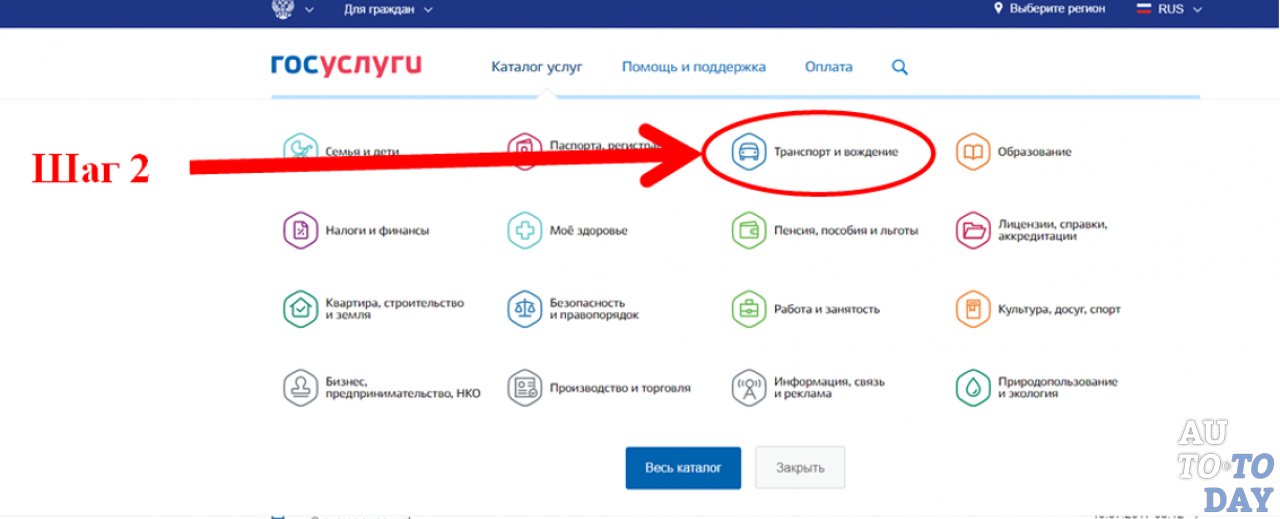Open Квартира, строительство и земля link
1280x519 pixels.
pos(395,309)
